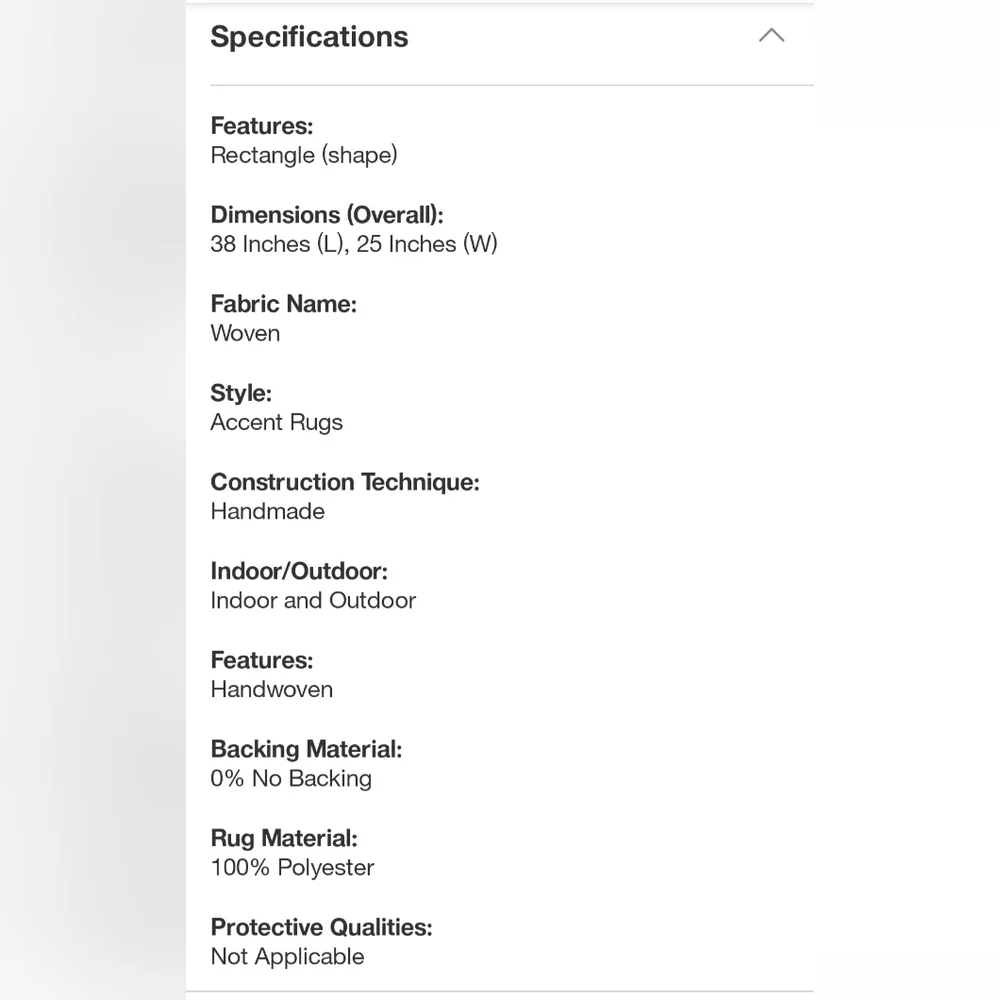Select the Woven fabric value
Screen dimensions: 1000x1000
pyautogui.click(x=246, y=333)
